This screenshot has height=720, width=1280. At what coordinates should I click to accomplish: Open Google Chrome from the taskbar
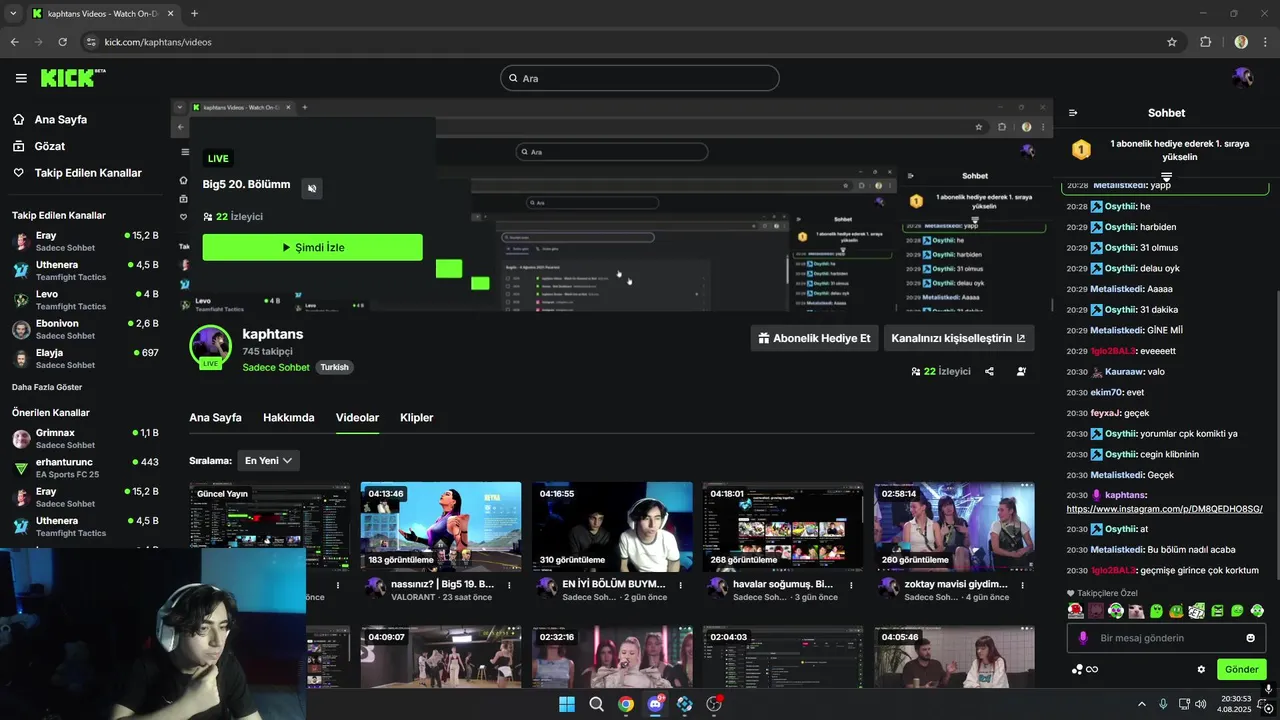click(626, 704)
